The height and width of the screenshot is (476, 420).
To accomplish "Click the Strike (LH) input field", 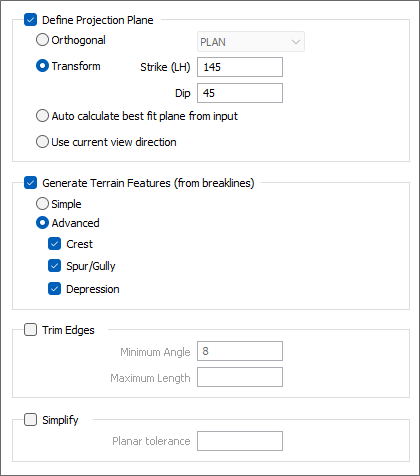I will tap(240, 67).
